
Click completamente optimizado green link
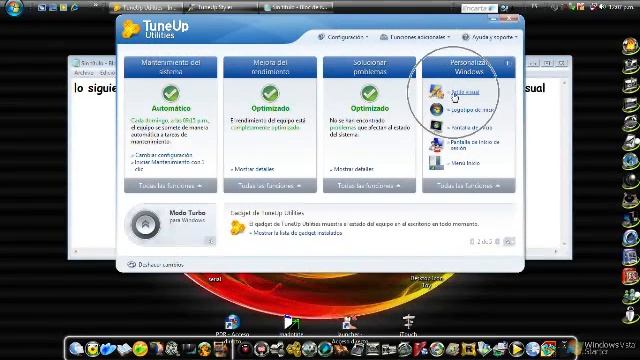coord(265,127)
